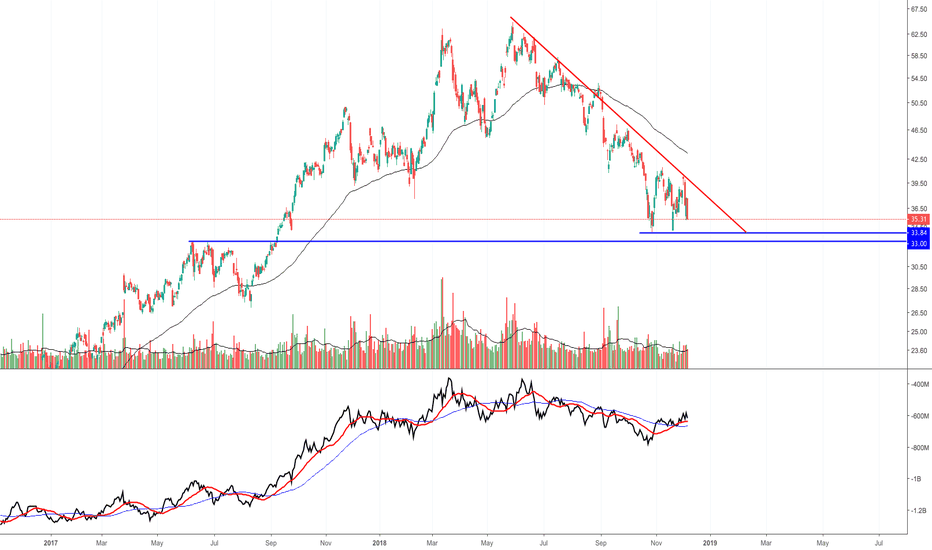Click the 42.50 price axis label
This screenshot has width=932, height=550.
919,159
